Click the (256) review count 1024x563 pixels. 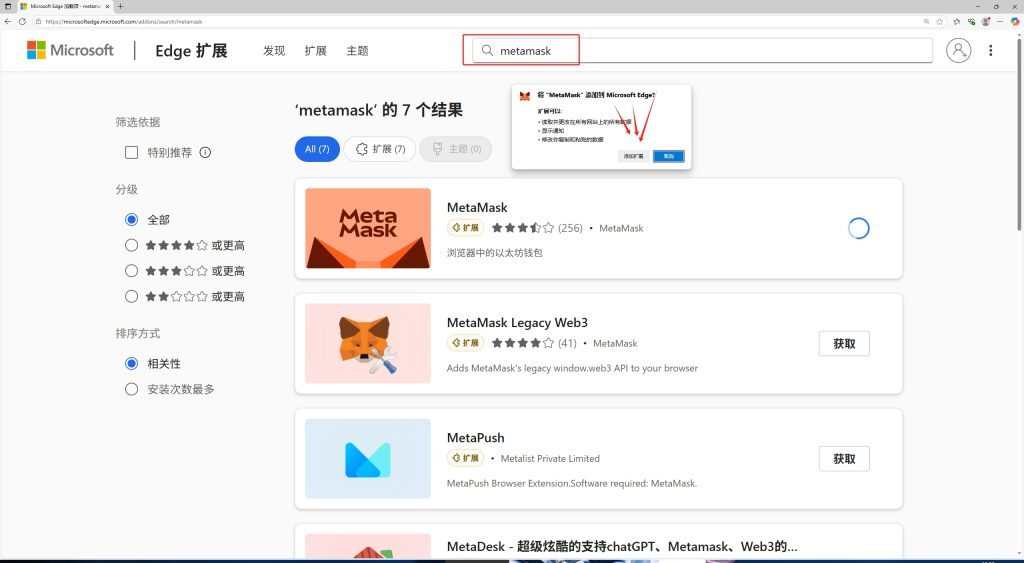570,228
